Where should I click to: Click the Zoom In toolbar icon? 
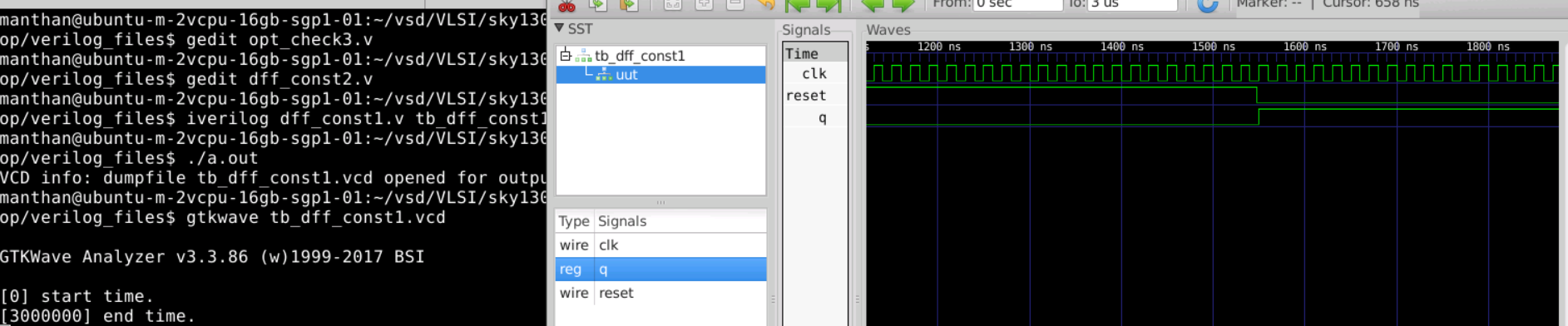click(704, 5)
